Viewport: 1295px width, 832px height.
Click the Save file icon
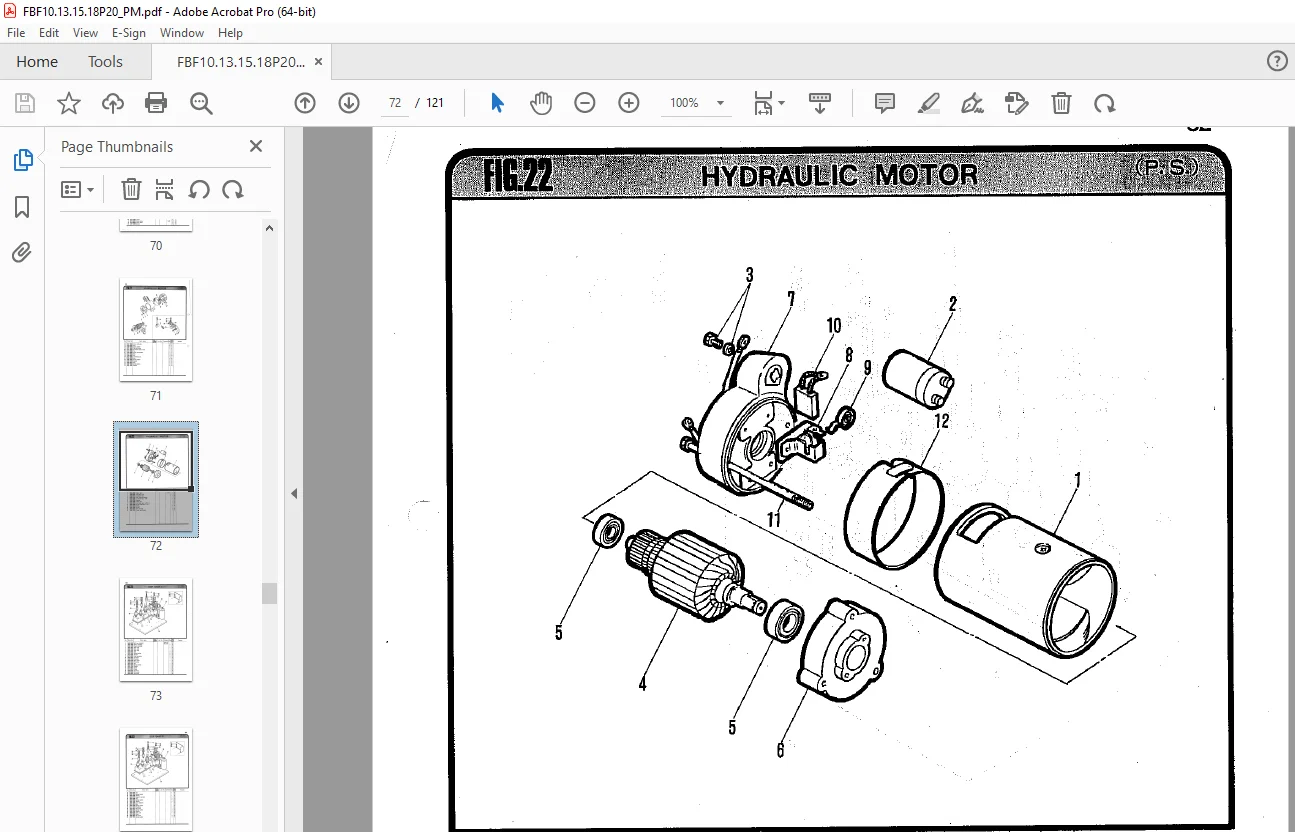point(25,103)
